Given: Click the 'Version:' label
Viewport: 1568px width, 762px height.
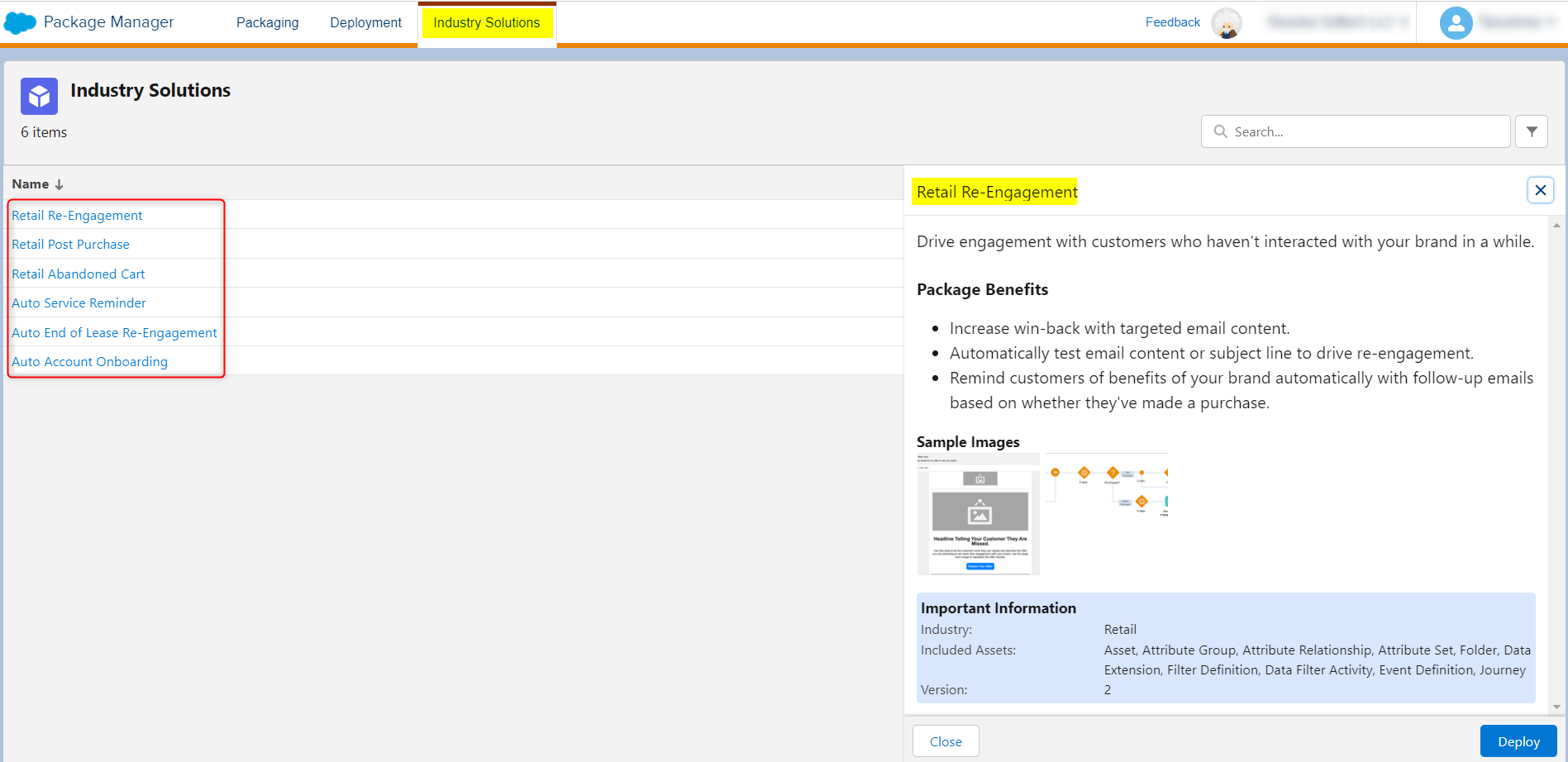Looking at the screenshot, I should [944, 690].
